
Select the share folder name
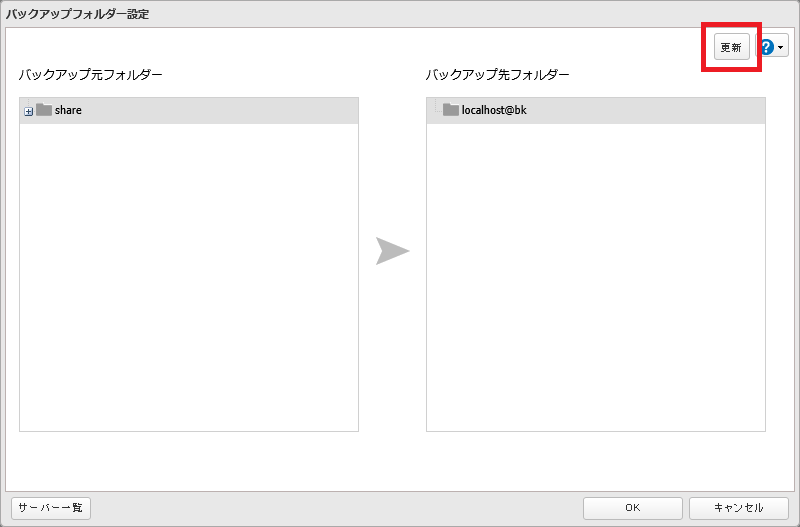[68, 110]
